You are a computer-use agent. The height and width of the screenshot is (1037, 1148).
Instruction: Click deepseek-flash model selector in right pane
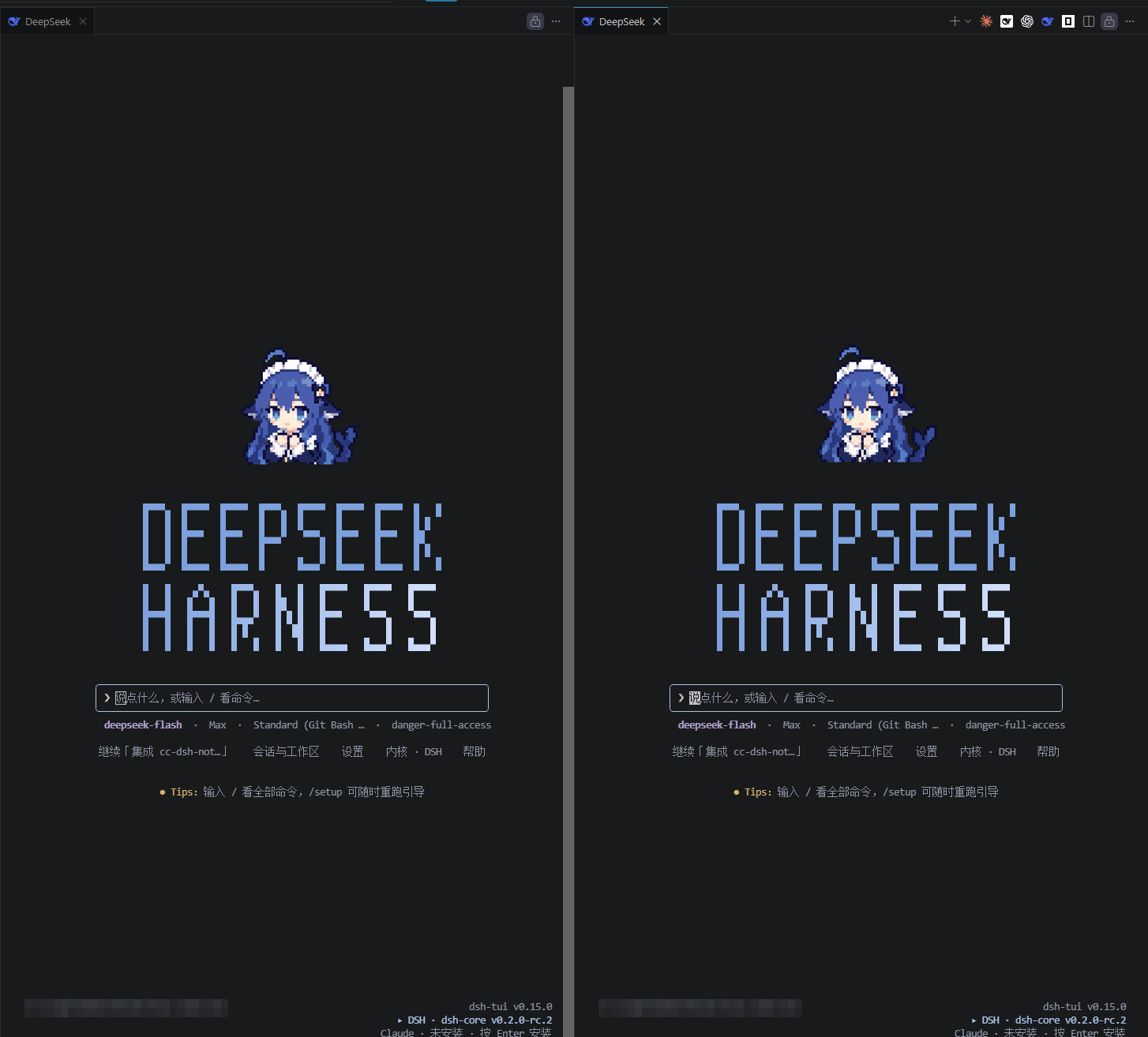(x=717, y=724)
